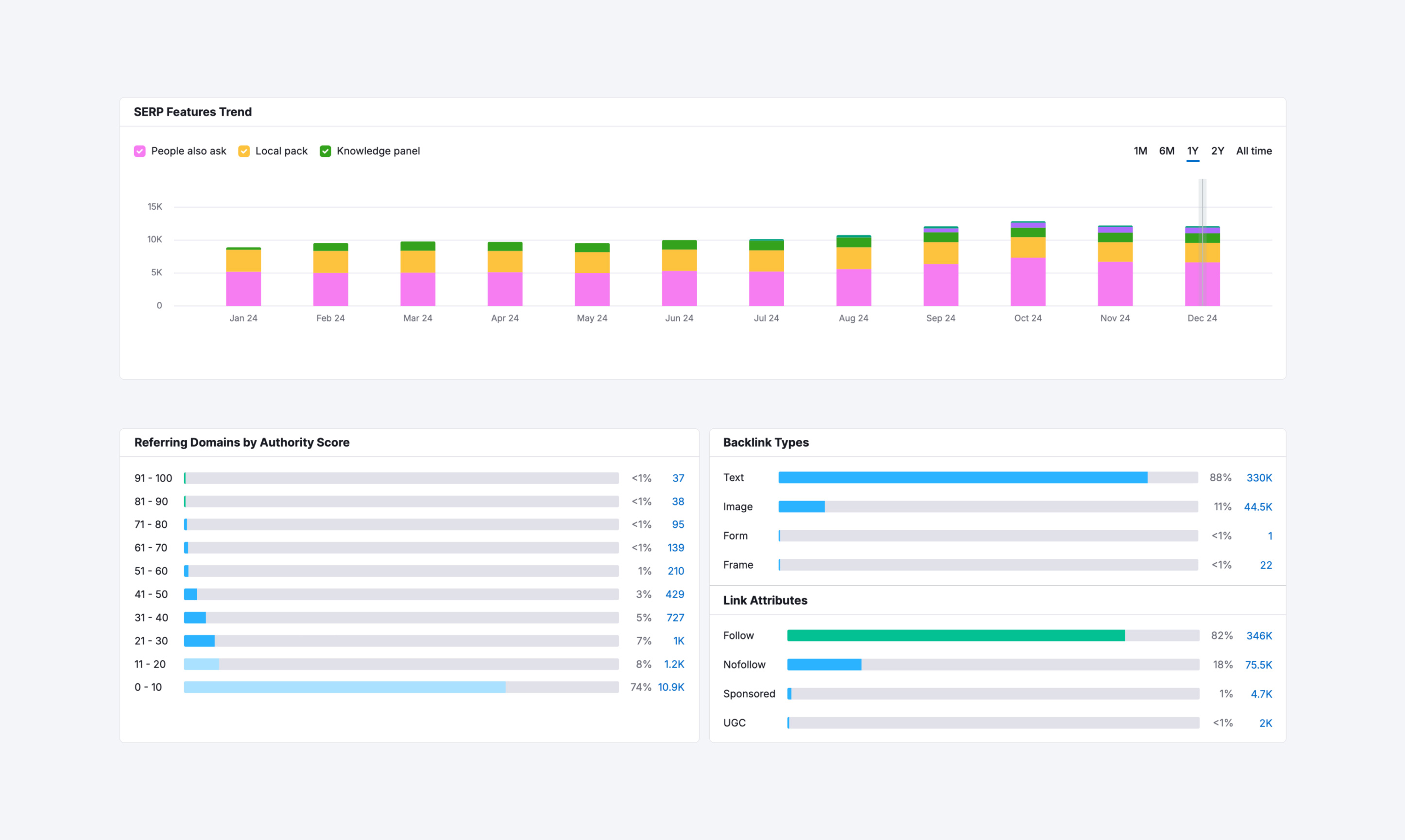
Task: Open the 4.7K sponsored links count
Action: [1261, 694]
